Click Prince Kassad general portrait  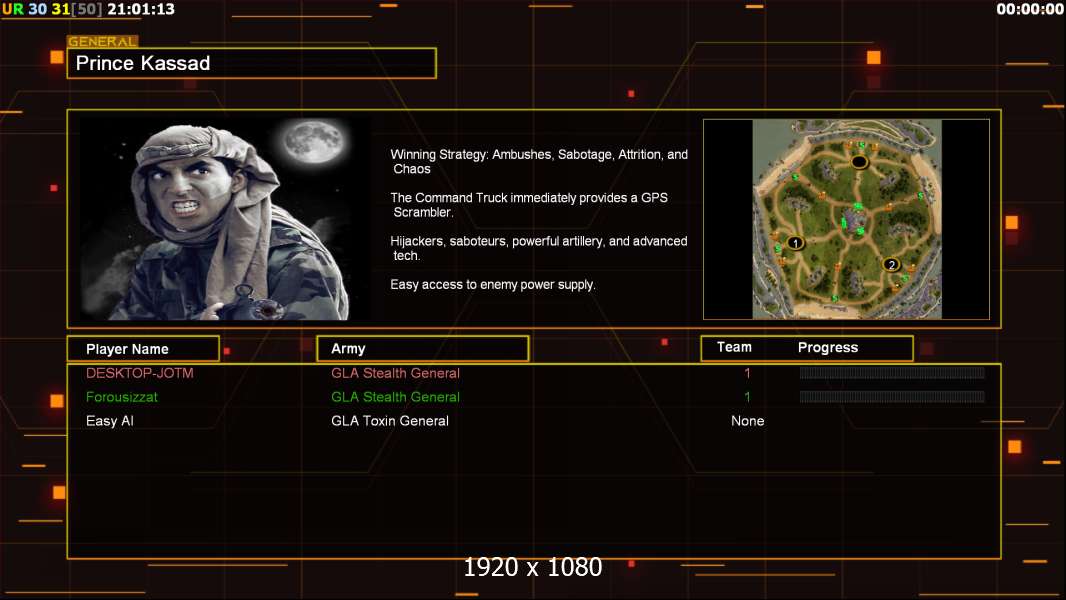click(x=226, y=218)
